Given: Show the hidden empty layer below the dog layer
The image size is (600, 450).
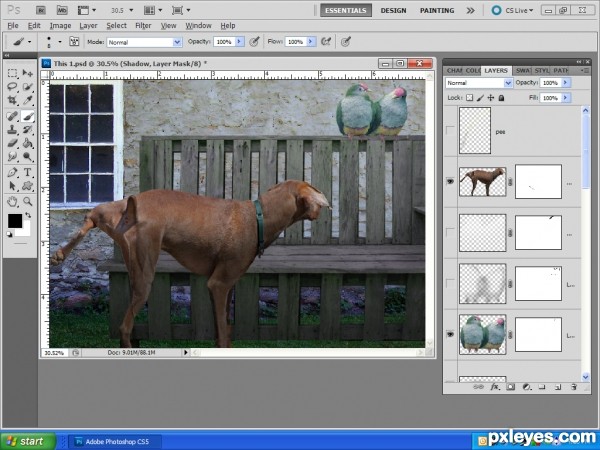Looking at the screenshot, I should tap(450, 232).
